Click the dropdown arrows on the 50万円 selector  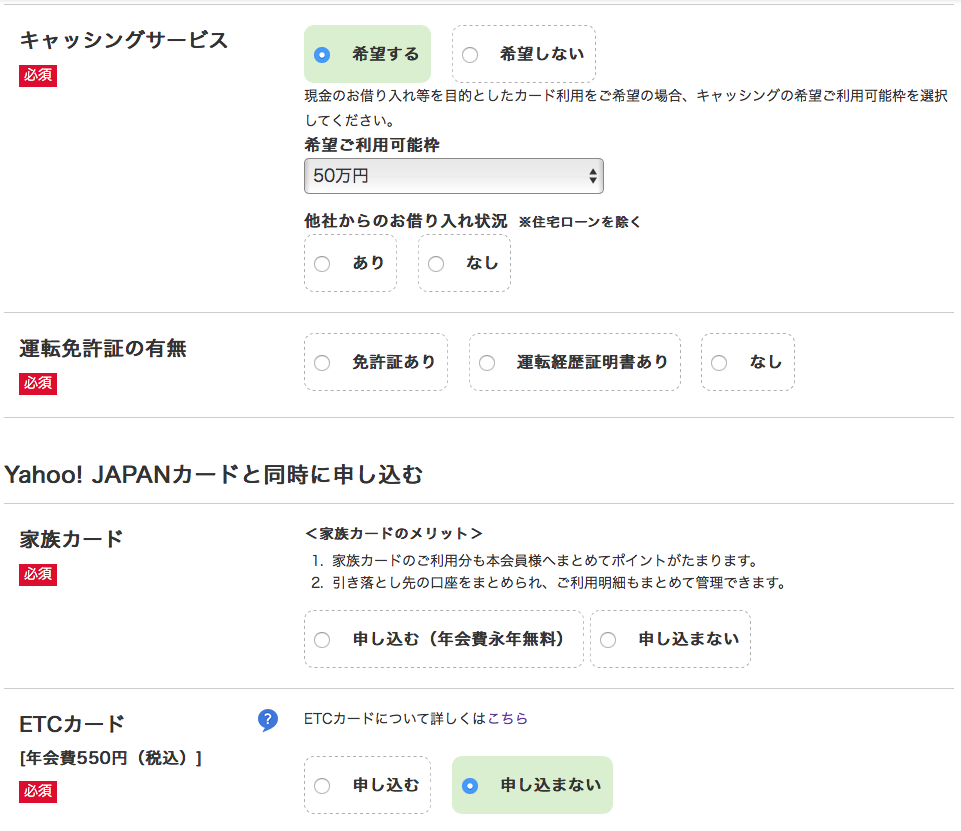point(593,176)
